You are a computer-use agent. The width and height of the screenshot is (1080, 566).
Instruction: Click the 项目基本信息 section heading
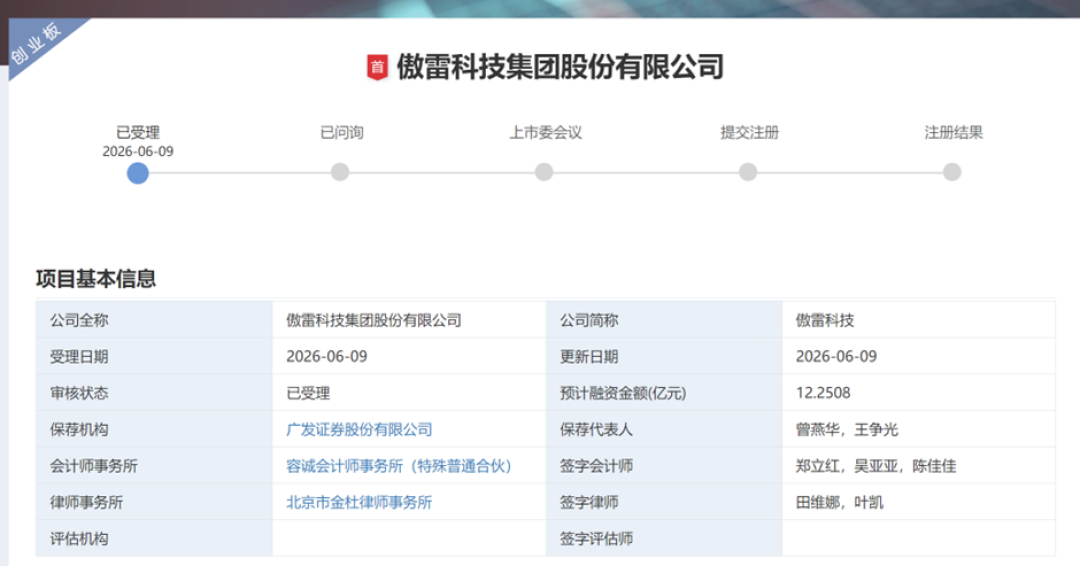(x=96, y=279)
